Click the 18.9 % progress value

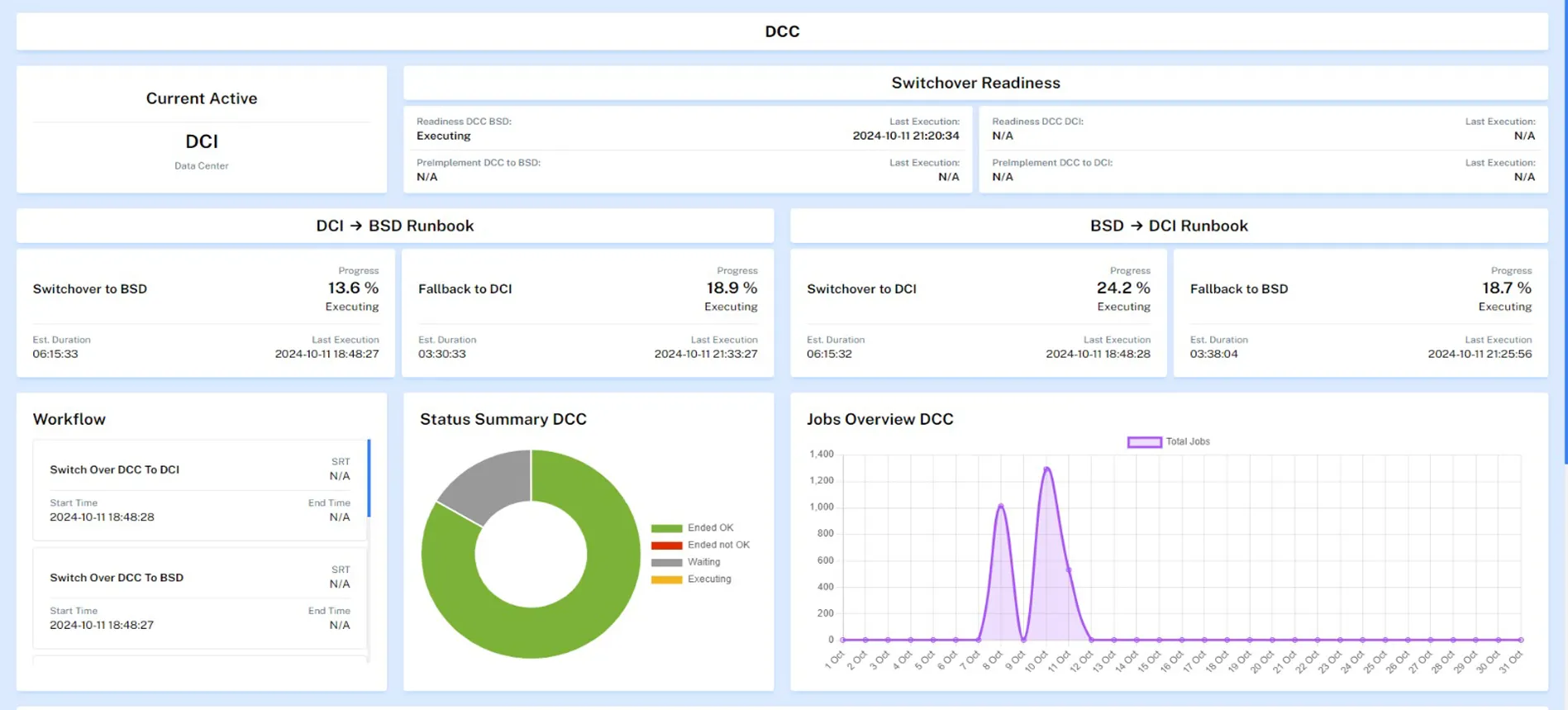point(732,288)
